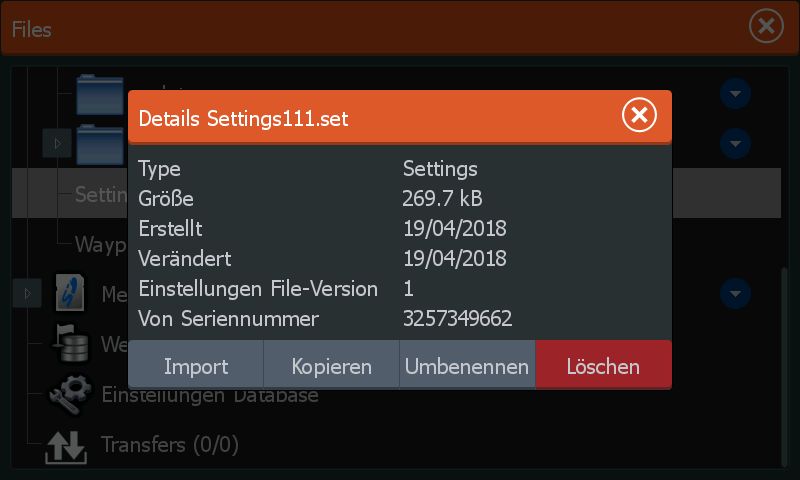800x480 pixels.
Task: Expand the memory card tree item arrow
Action: click(x=27, y=293)
